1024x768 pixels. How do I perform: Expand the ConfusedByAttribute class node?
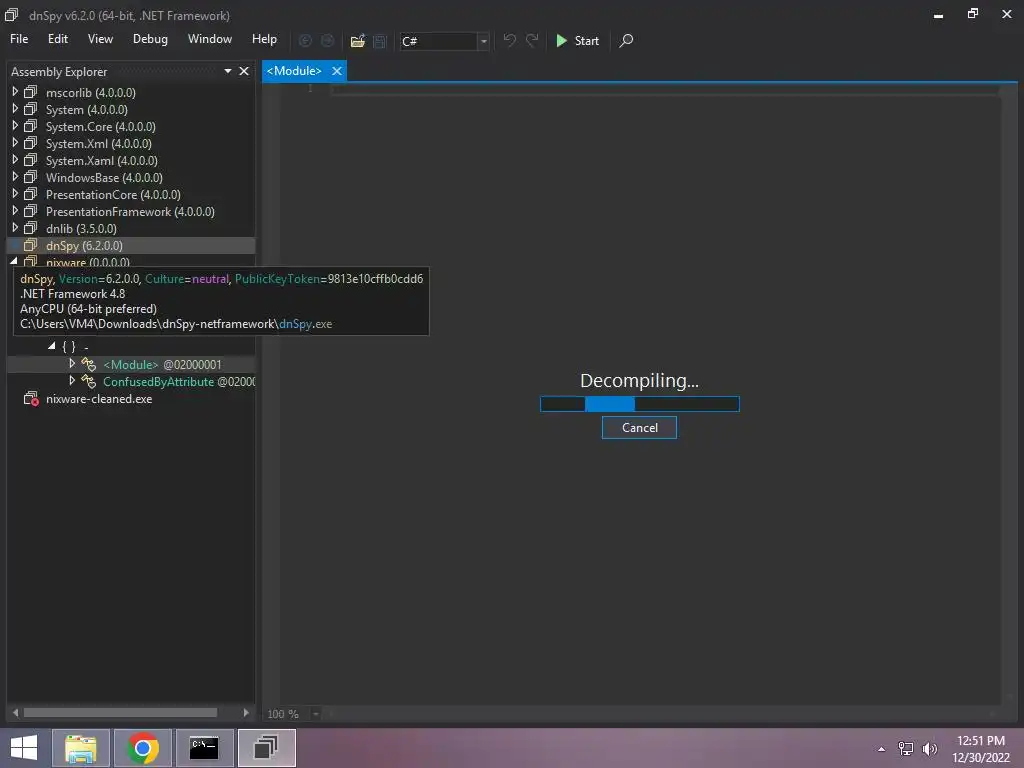point(72,381)
